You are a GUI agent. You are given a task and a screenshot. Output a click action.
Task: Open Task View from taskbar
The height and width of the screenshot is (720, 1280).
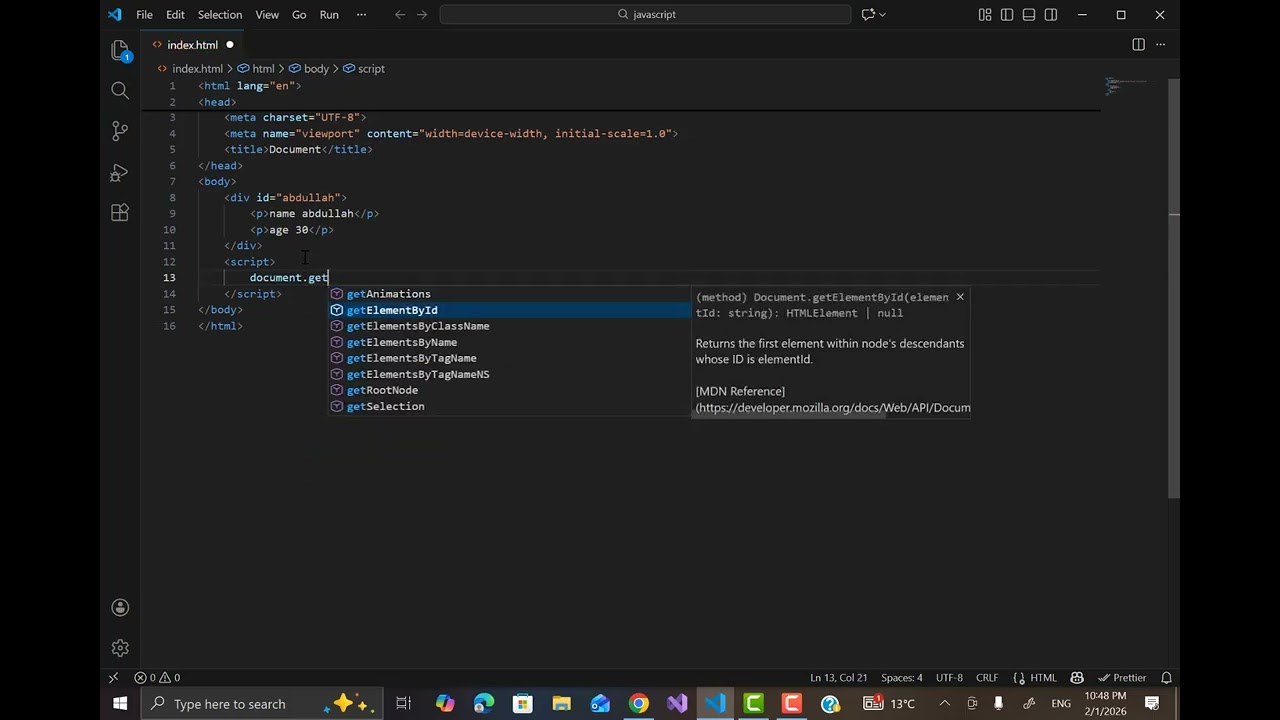coord(403,704)
